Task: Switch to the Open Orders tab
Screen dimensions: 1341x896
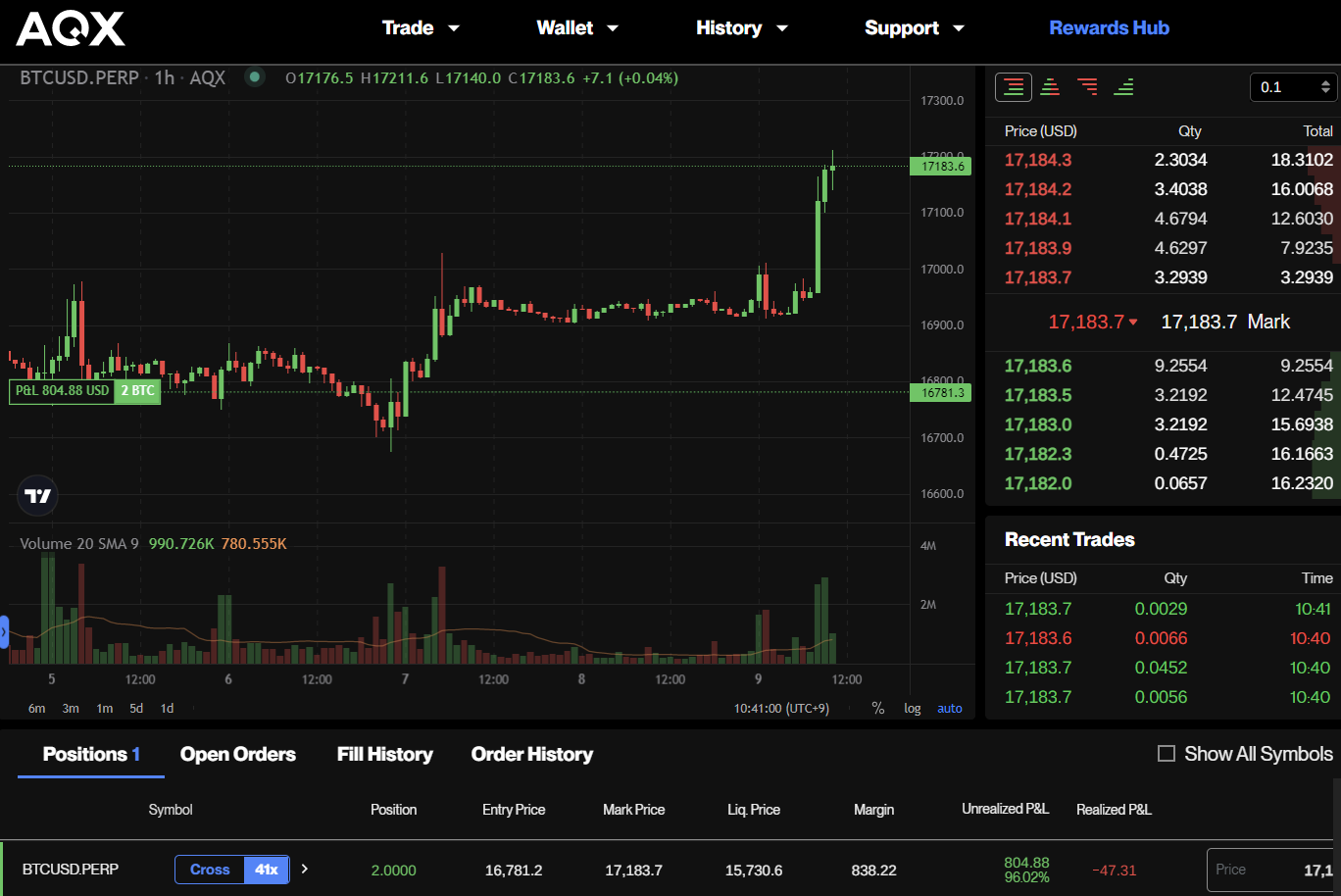Action: click(238, 754)
